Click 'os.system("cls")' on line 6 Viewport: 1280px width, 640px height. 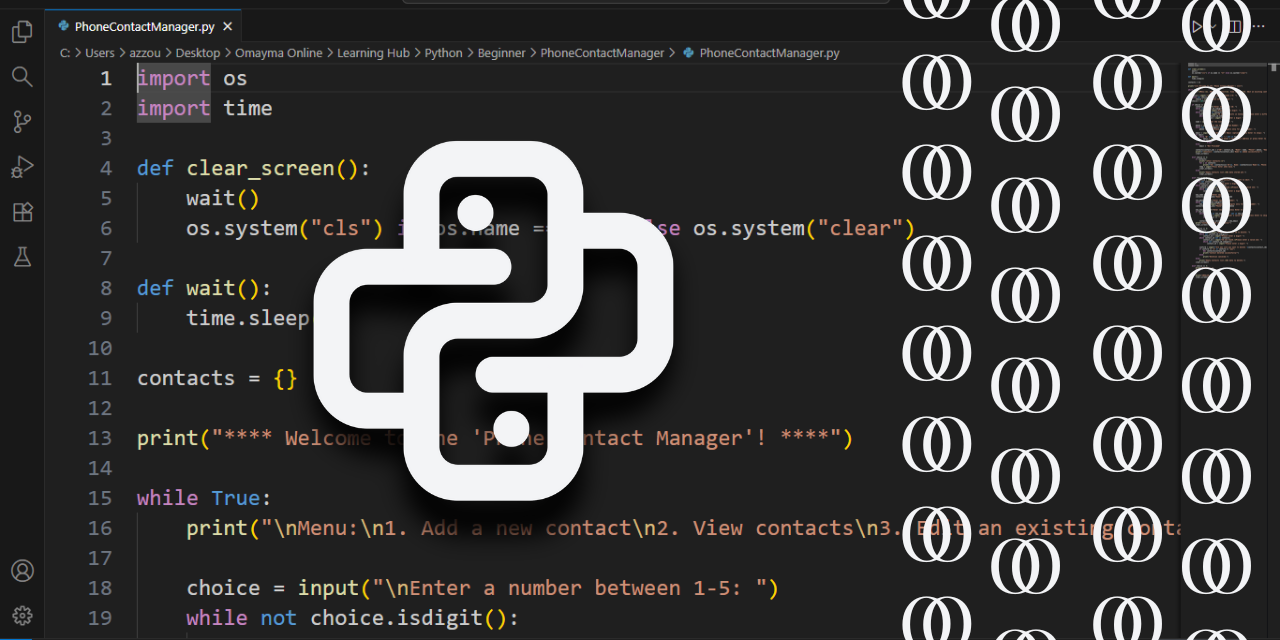(285, 228)
